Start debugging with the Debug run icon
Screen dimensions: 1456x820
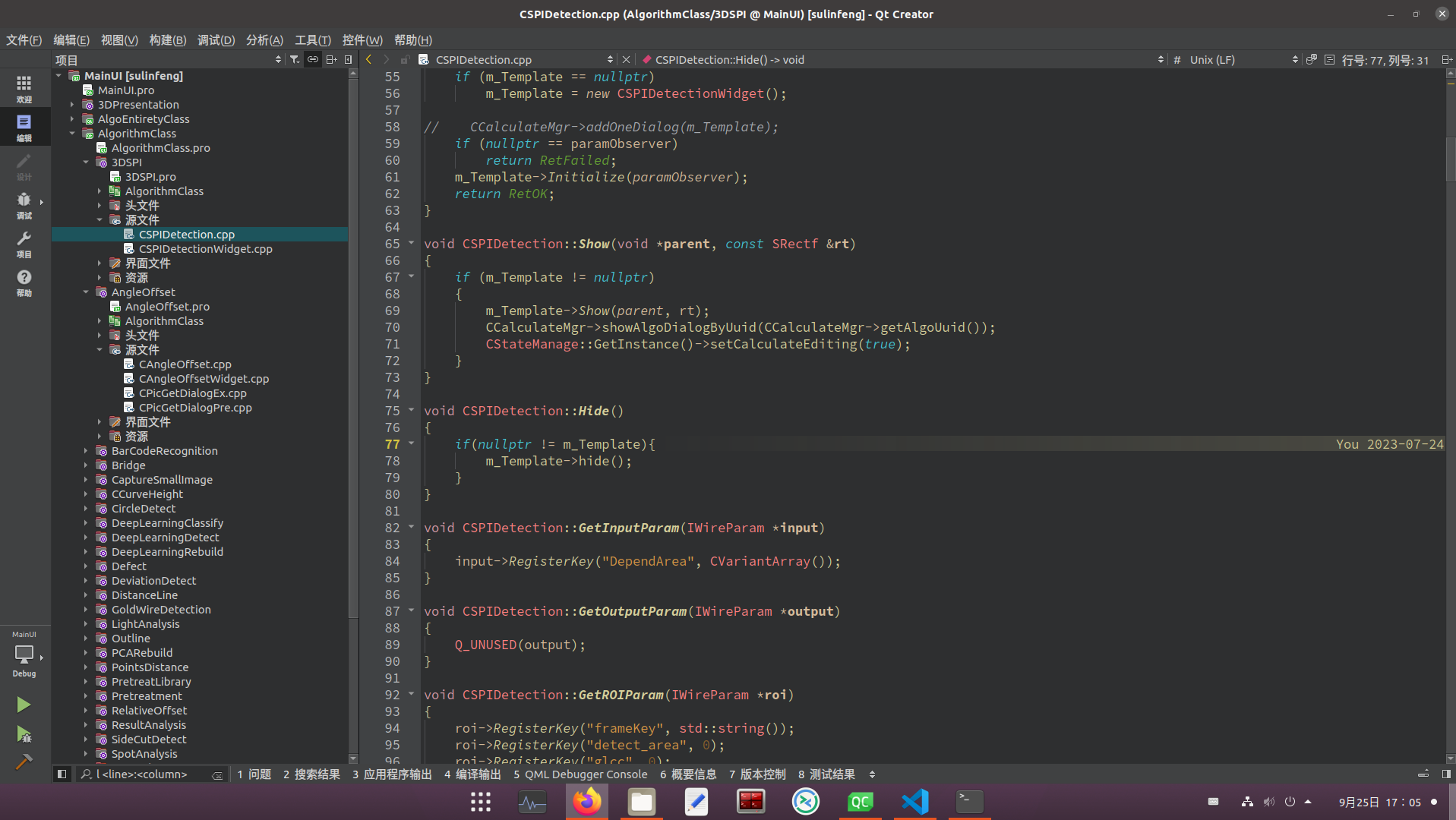pos(24,734)
